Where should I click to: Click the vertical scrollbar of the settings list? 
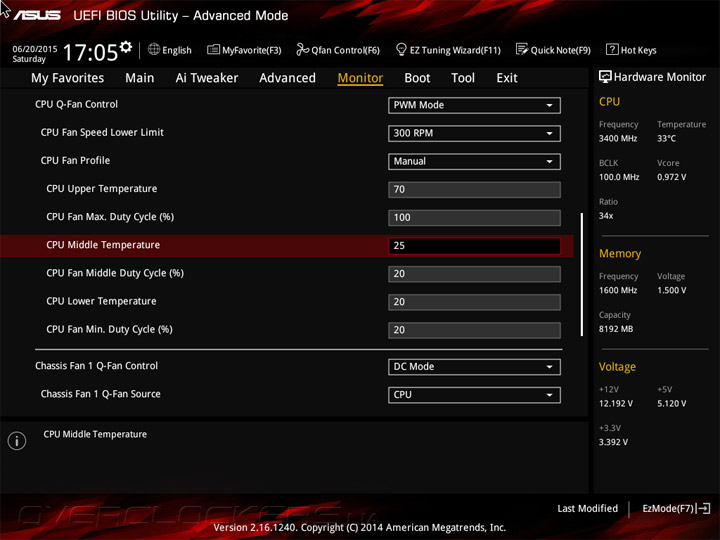582,274
